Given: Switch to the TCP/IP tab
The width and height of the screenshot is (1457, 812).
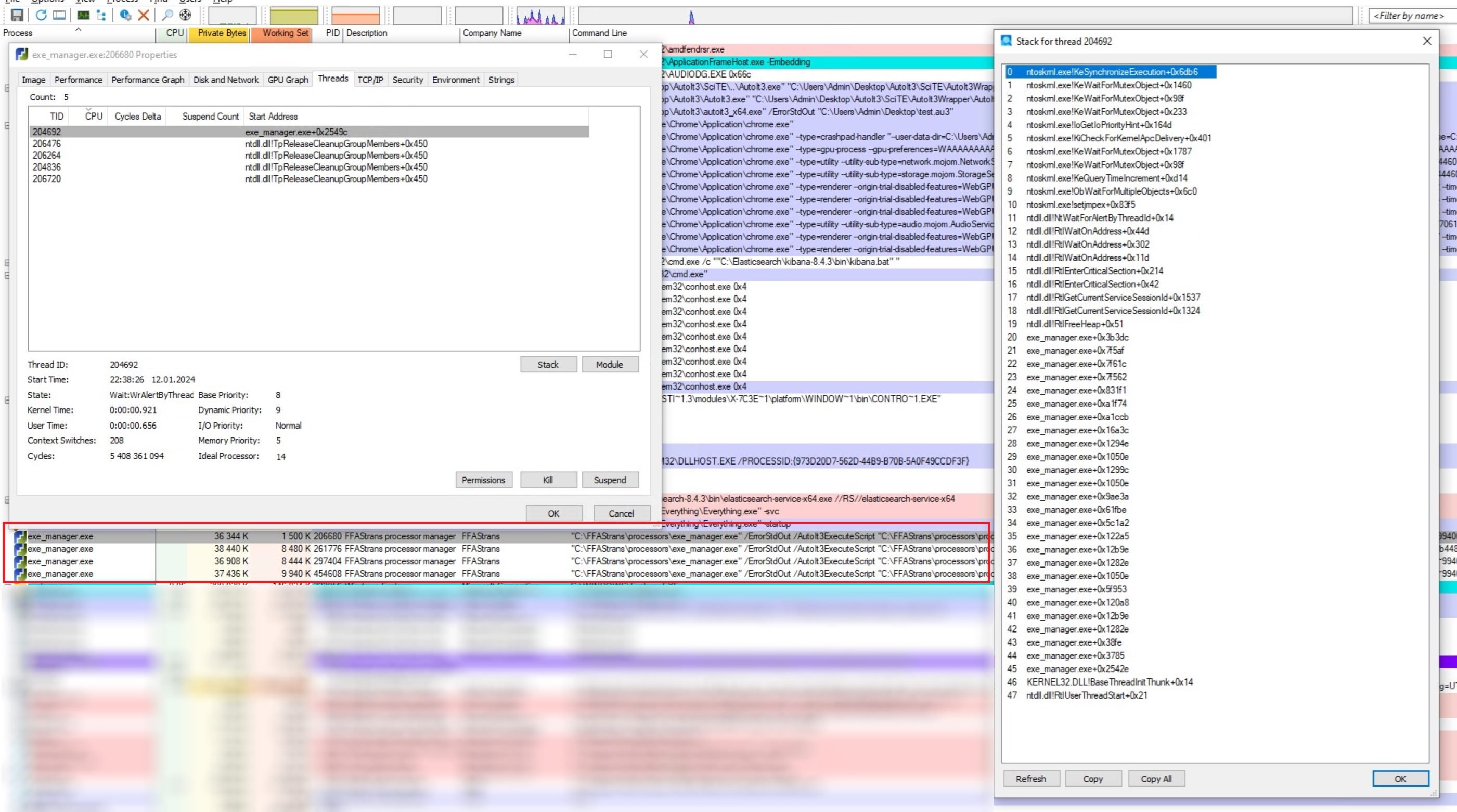Looking at the screenshot, I should pos(370,80).
